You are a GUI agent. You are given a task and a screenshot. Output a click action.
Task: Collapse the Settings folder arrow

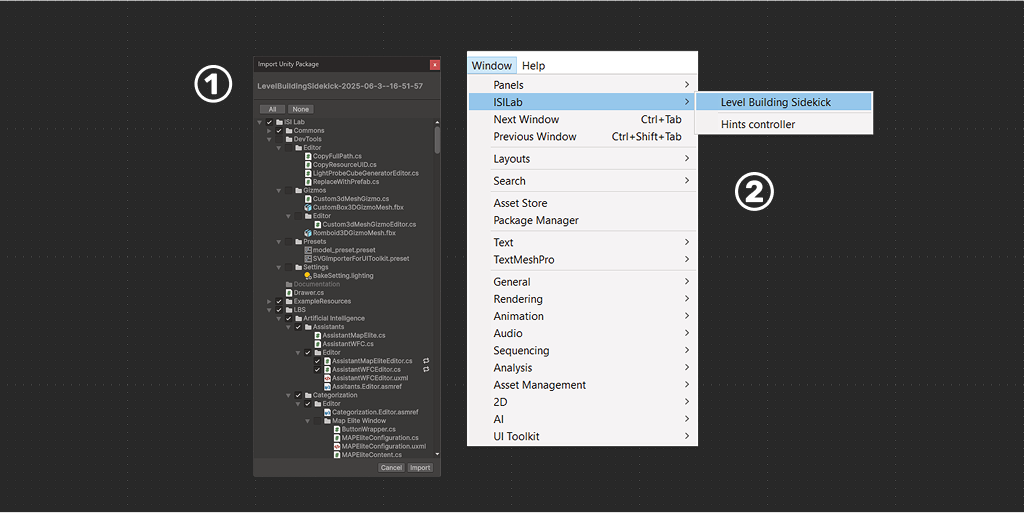[279, 267]
